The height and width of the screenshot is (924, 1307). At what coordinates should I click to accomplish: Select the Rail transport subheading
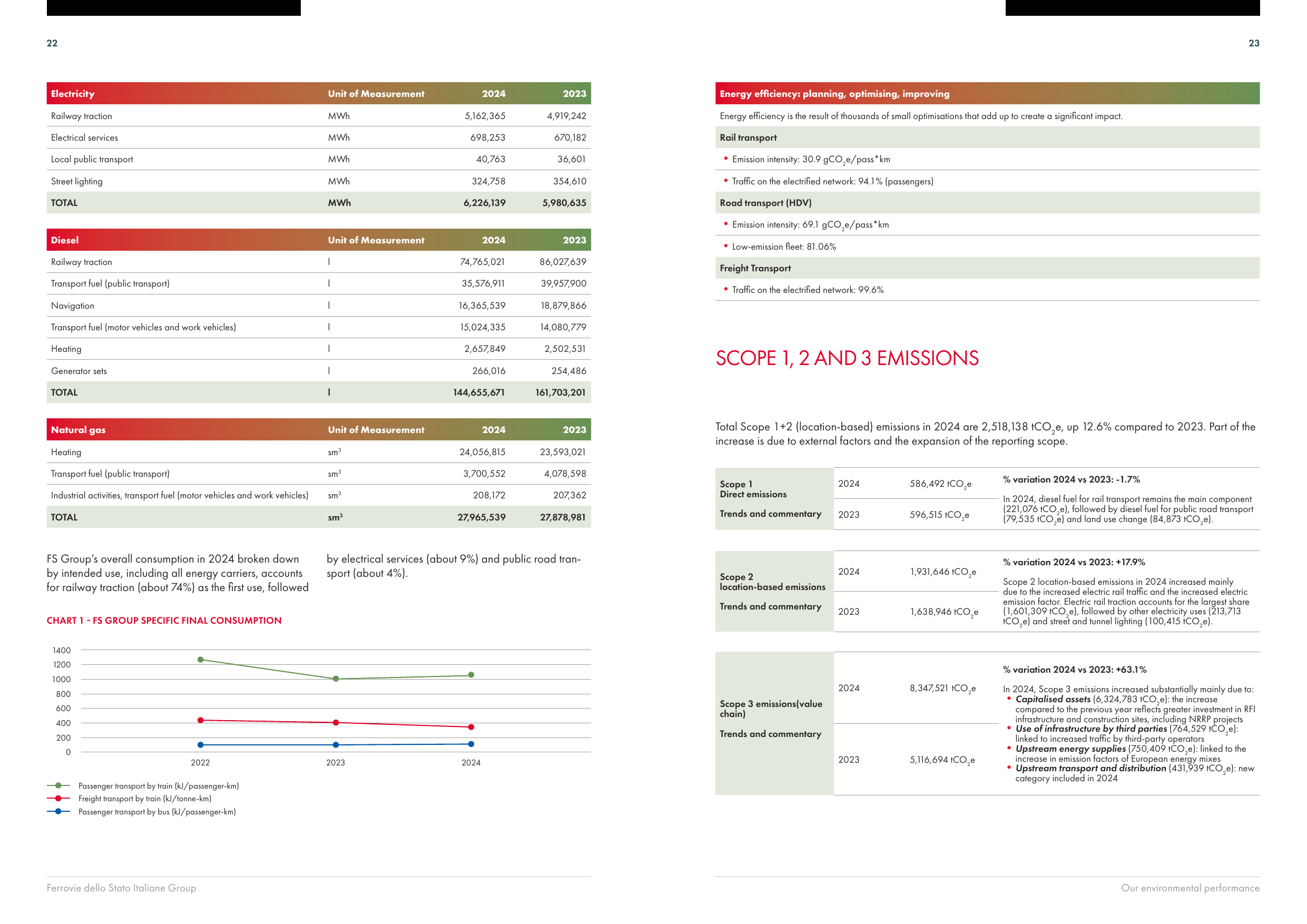tap(748, 137)
